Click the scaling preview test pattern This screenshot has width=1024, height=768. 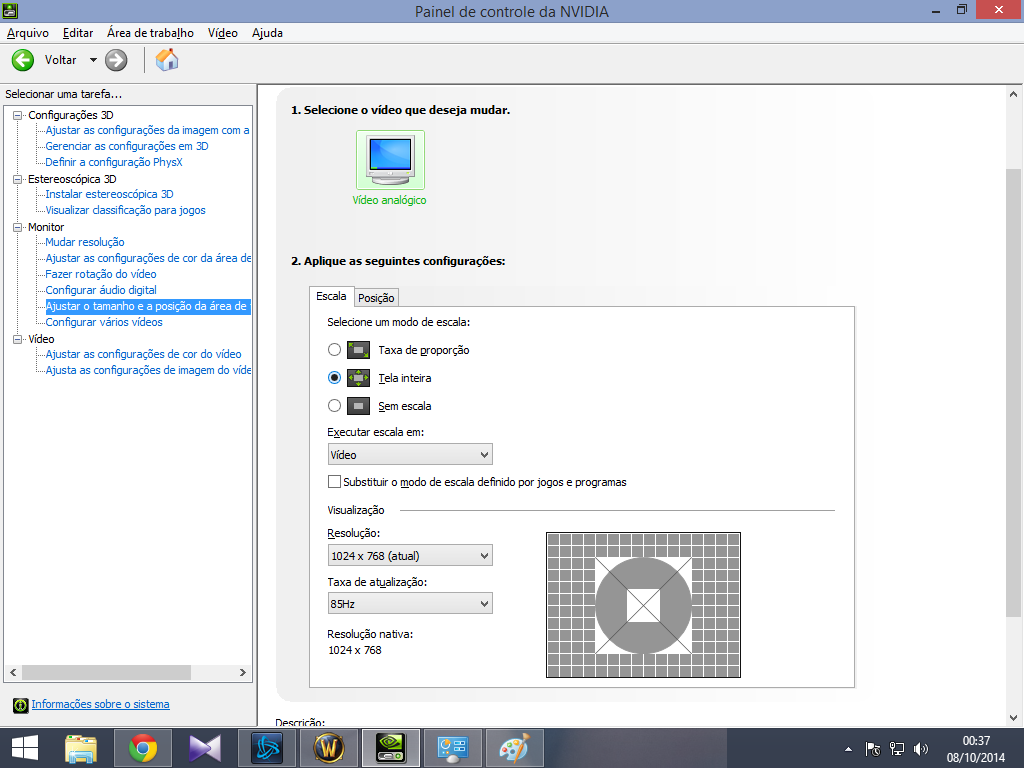(x=643, y=605)
